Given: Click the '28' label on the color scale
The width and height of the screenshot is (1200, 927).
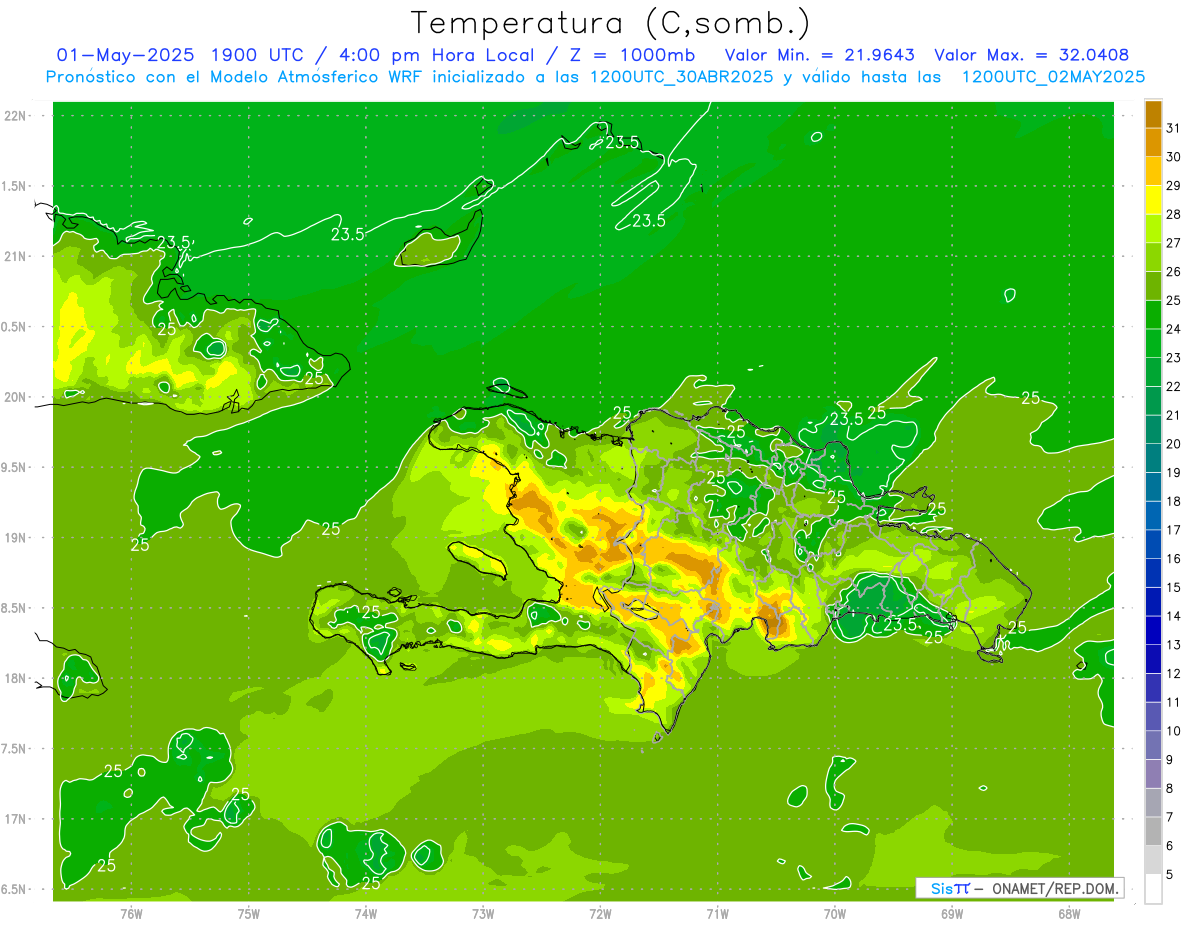Looking at the screenshot, I should click(x=1173, y=214).
